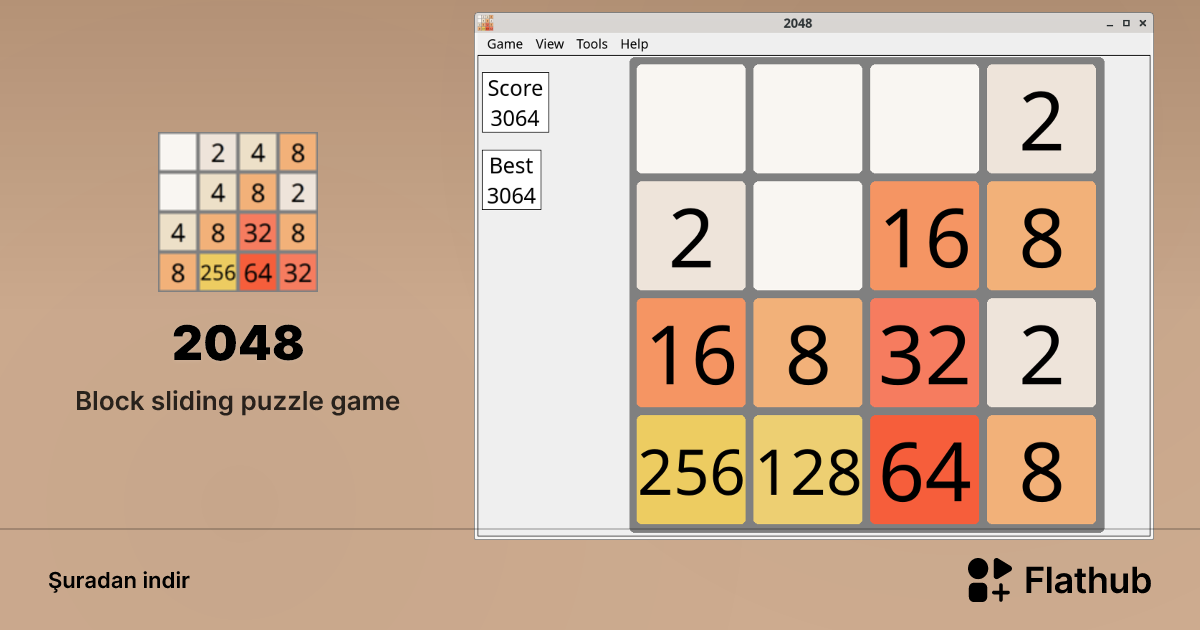
Task: Select the 32 tile on the game board
Action: (x=924, y=353)
